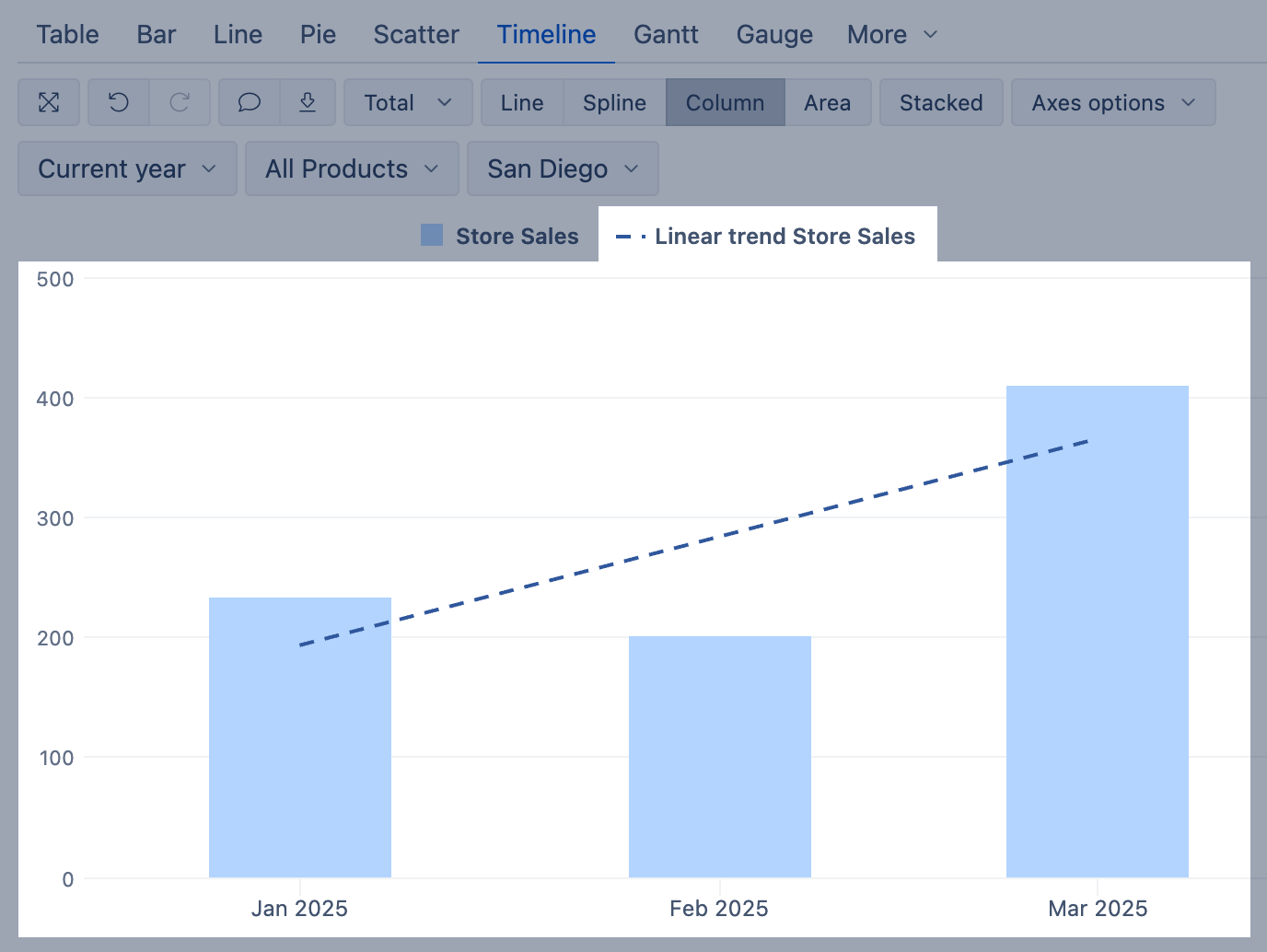Open the Total dropdown
The height and width of the screenshot is (952, 1267).
(x=407, y=102)
